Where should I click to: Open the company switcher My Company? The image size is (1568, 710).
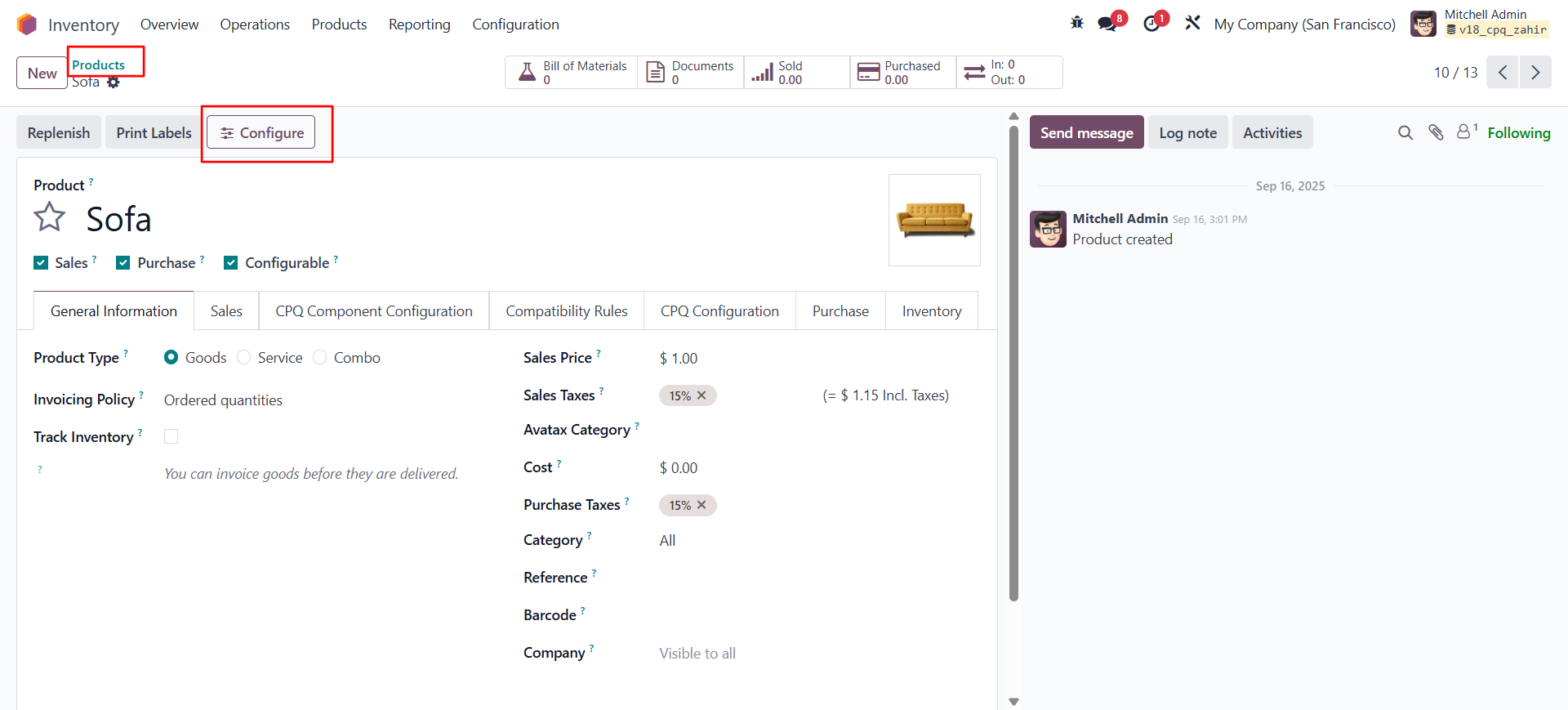1304,25
